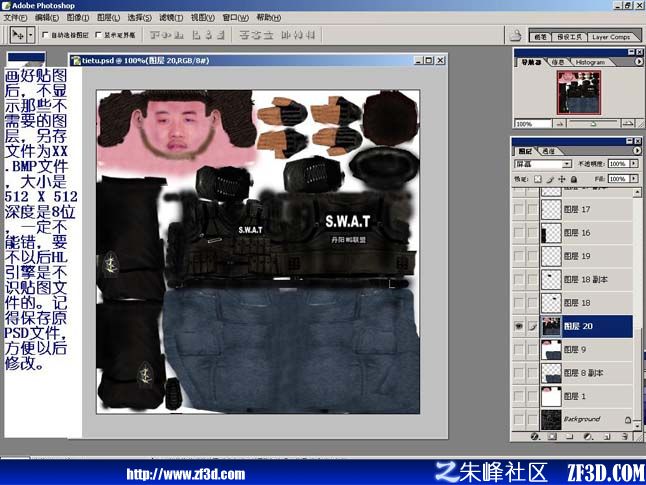Viewport: 646px width, 485px height.
Task: Switch to the Navigator tab
Action: point(531,62)
